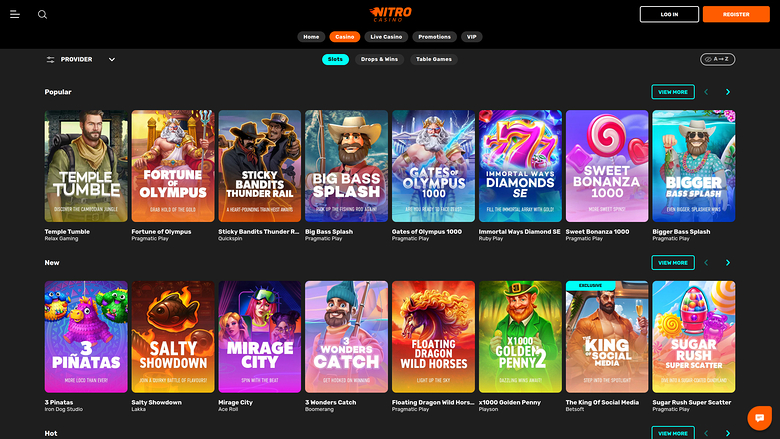The image size is (780, 439).
Task: Show next Popular games arrow
Action: tap(728, 92)
